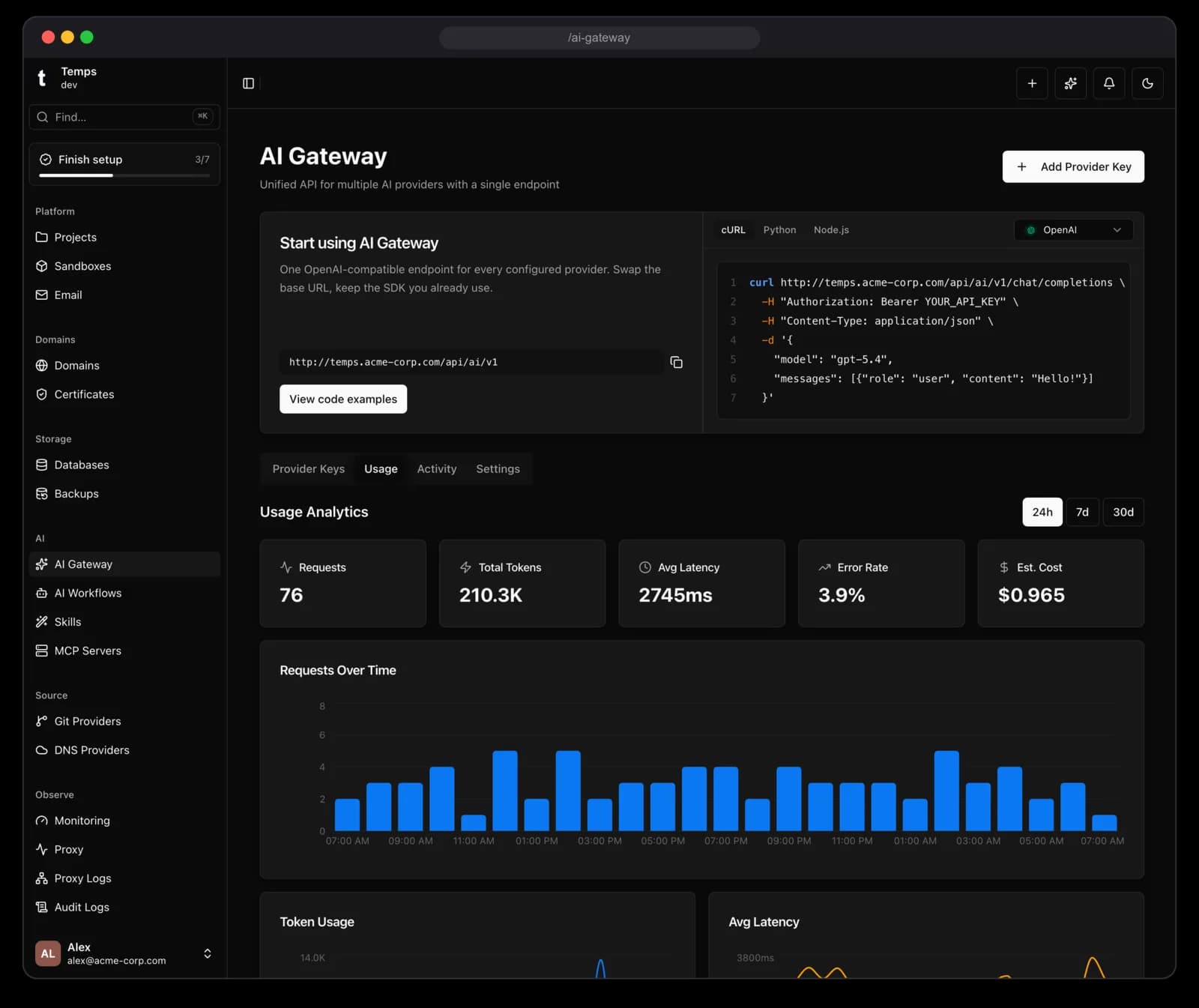Click the Find search field
1199x1008 pixels.
(124, 117)
